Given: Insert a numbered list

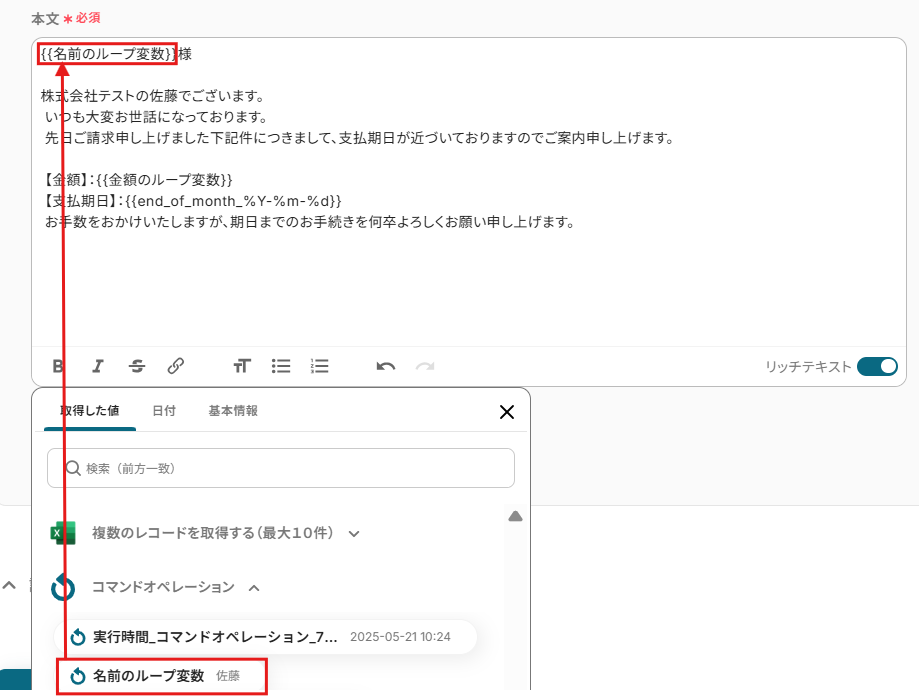Looking at the screenshot, I should tap(319, 366).
